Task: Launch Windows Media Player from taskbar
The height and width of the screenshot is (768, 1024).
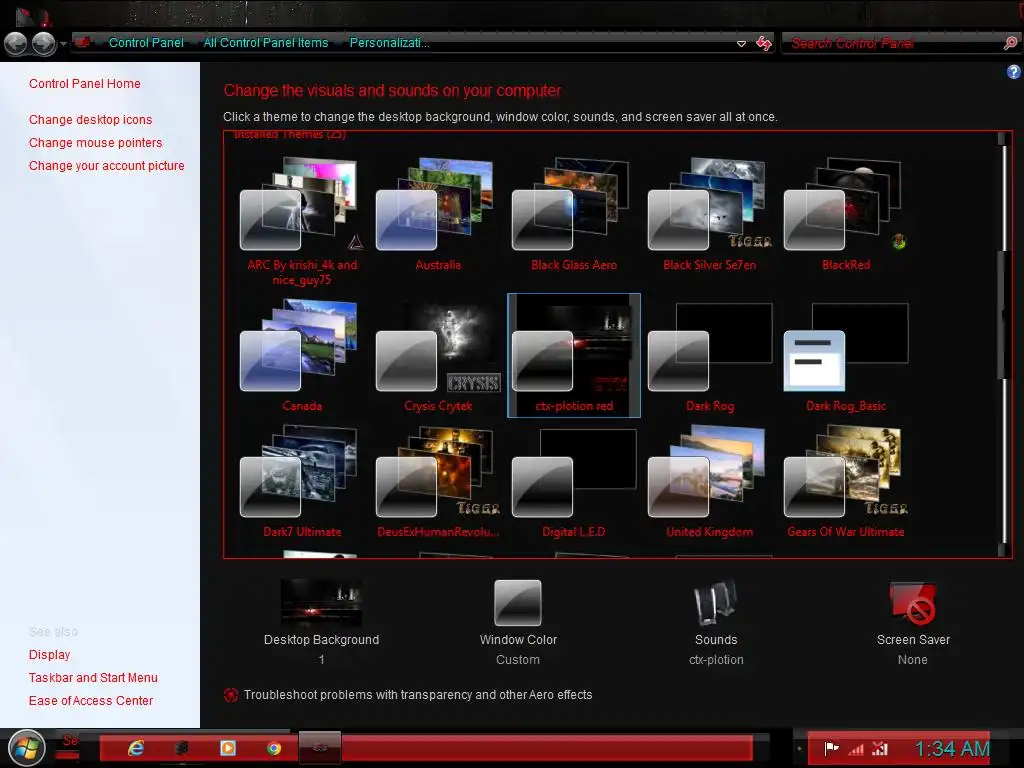Action: 228,748
